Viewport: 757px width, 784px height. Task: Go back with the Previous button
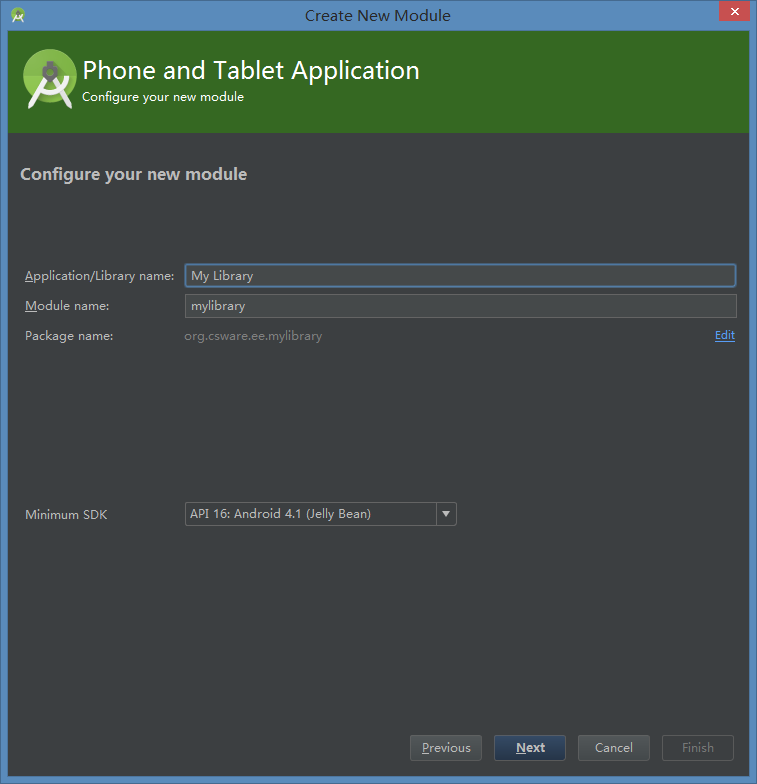coord(446,748)
